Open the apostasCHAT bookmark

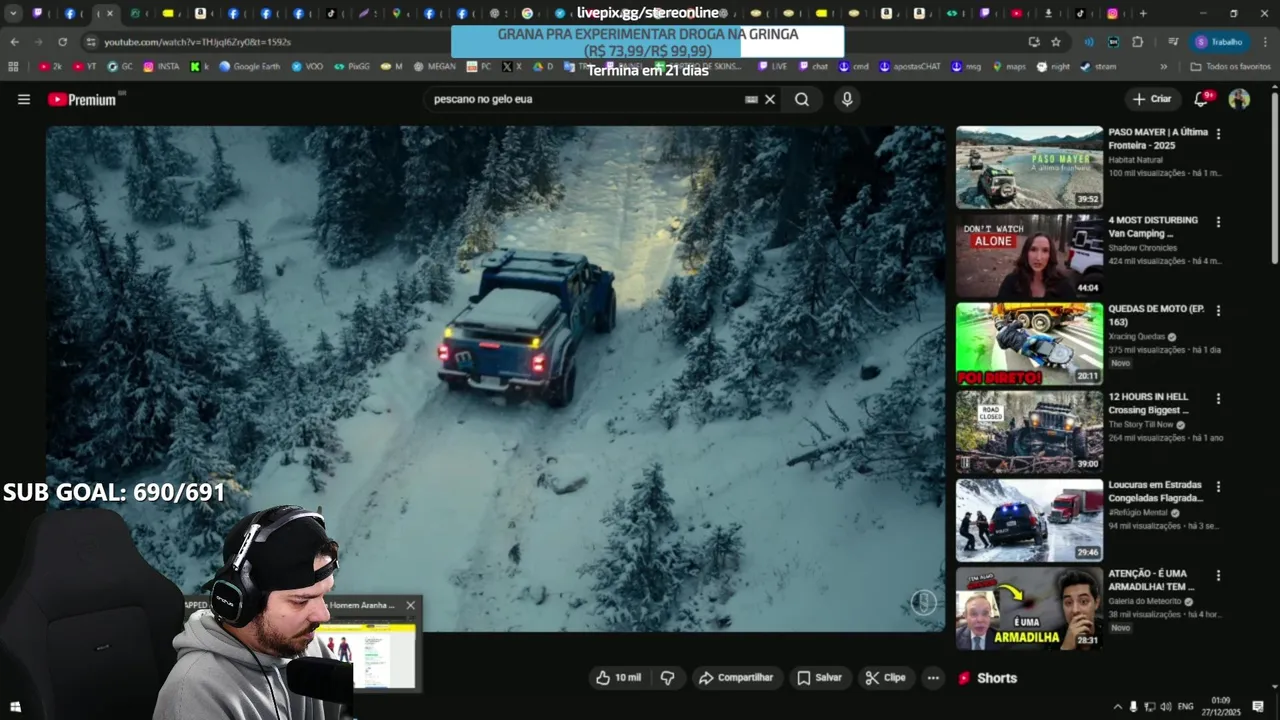pos(910,66)
